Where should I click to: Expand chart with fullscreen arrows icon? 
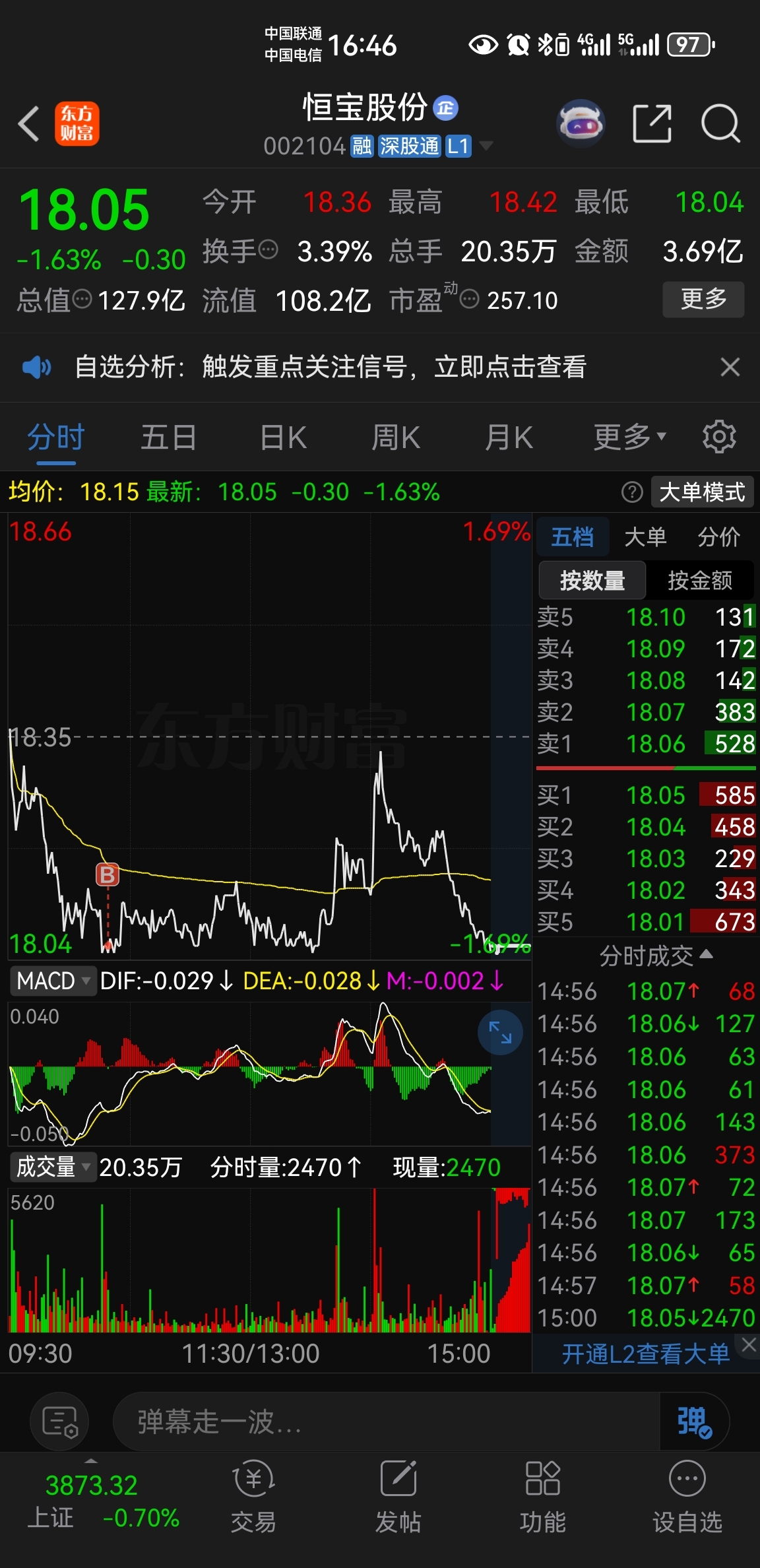(500, 1032)
